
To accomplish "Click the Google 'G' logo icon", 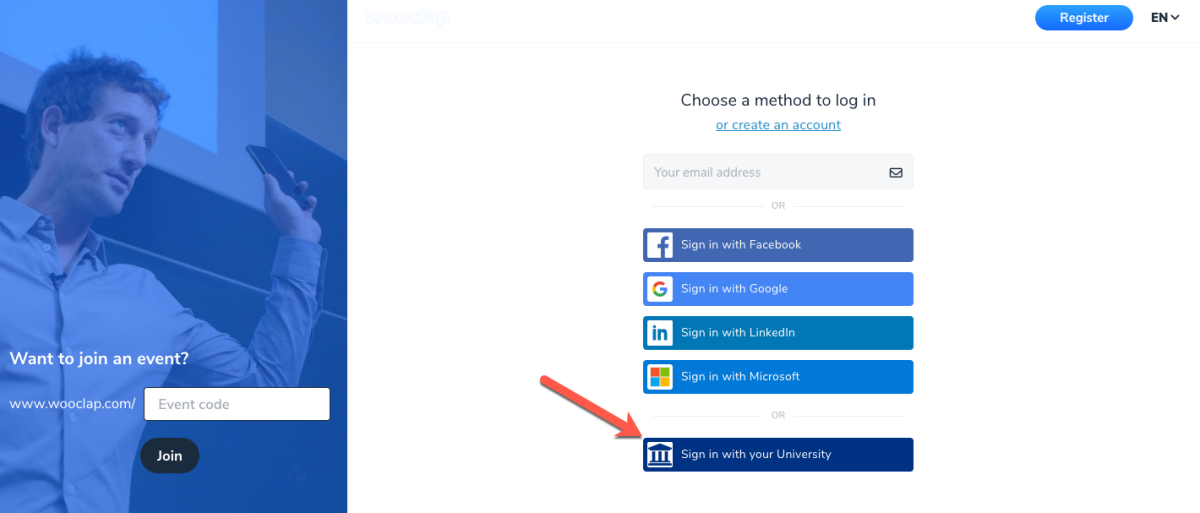I will point(659,289).
